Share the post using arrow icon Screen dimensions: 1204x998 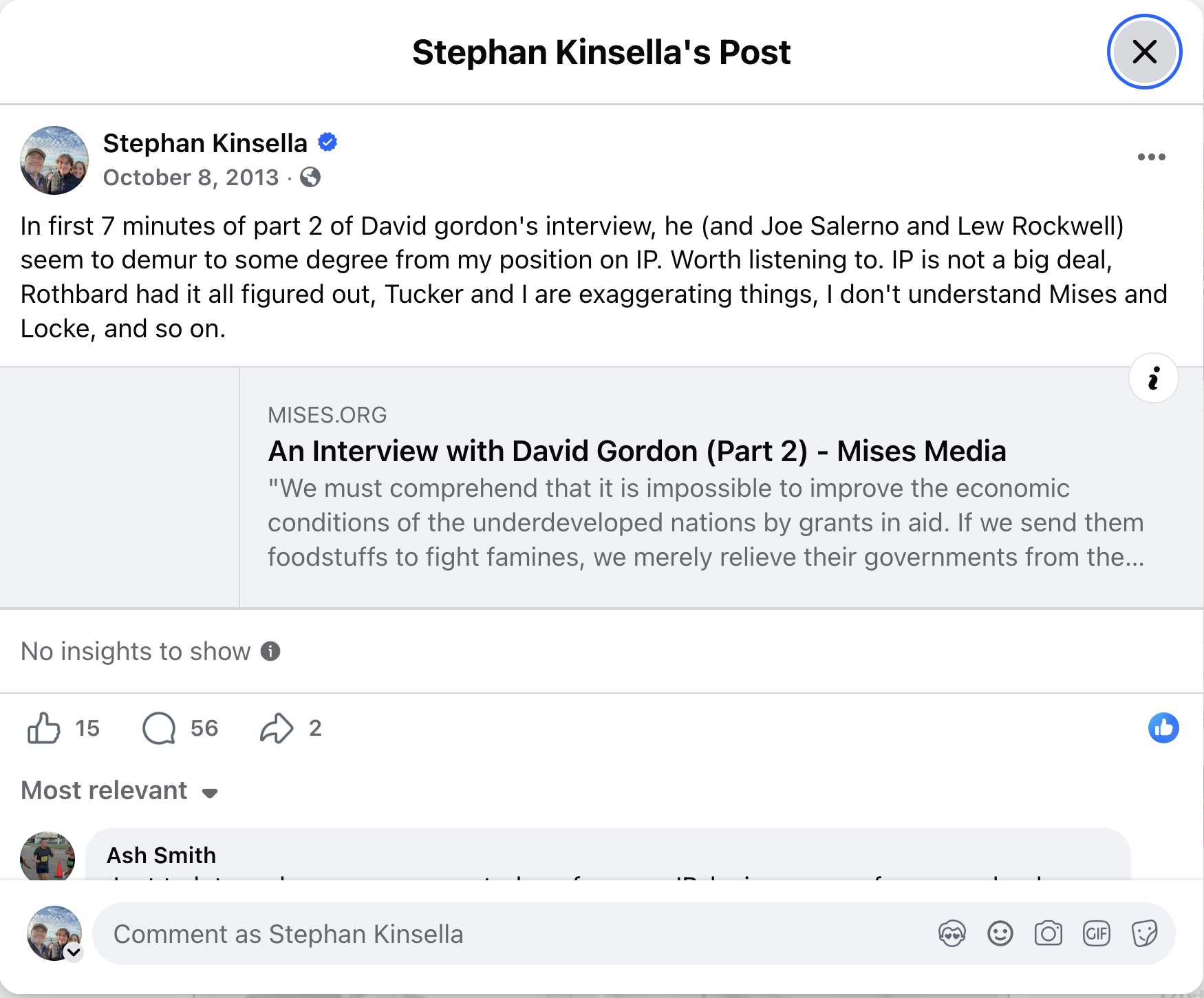[x=277, y=728]
